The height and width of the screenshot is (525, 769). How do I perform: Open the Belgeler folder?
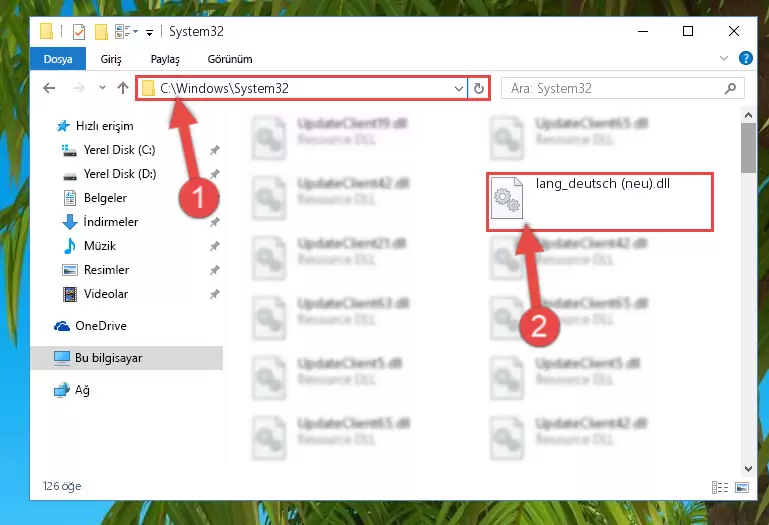click(x=105, y=198)
